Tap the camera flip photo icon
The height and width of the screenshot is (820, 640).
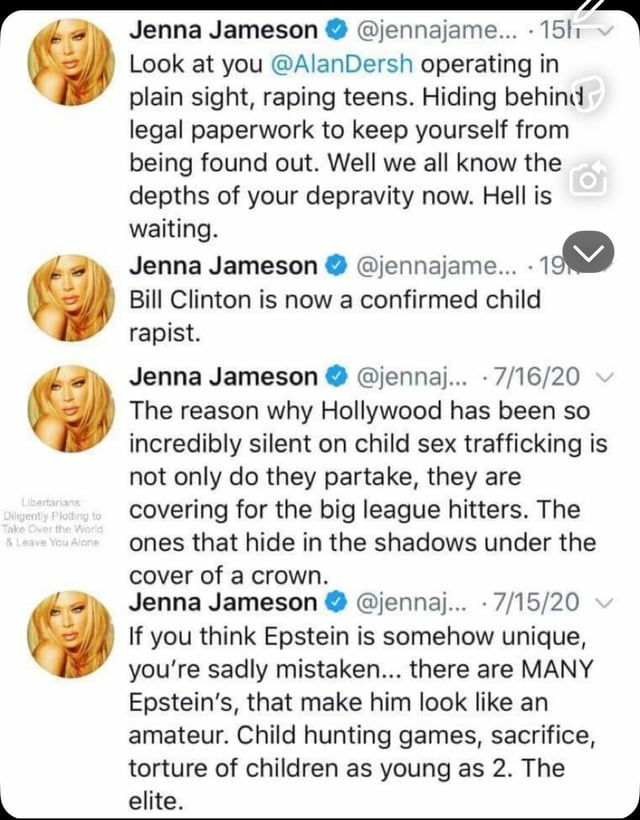click(x=588, y=179)
